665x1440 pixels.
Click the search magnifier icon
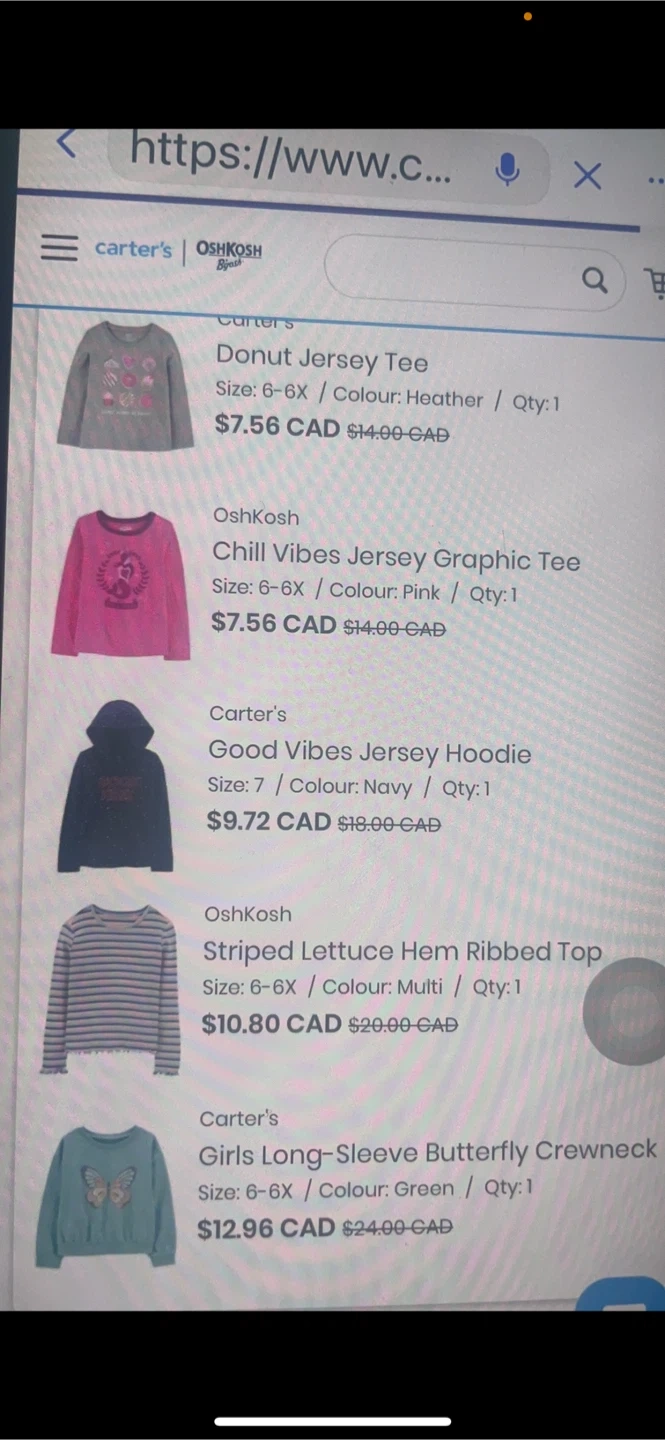point(595,280)
